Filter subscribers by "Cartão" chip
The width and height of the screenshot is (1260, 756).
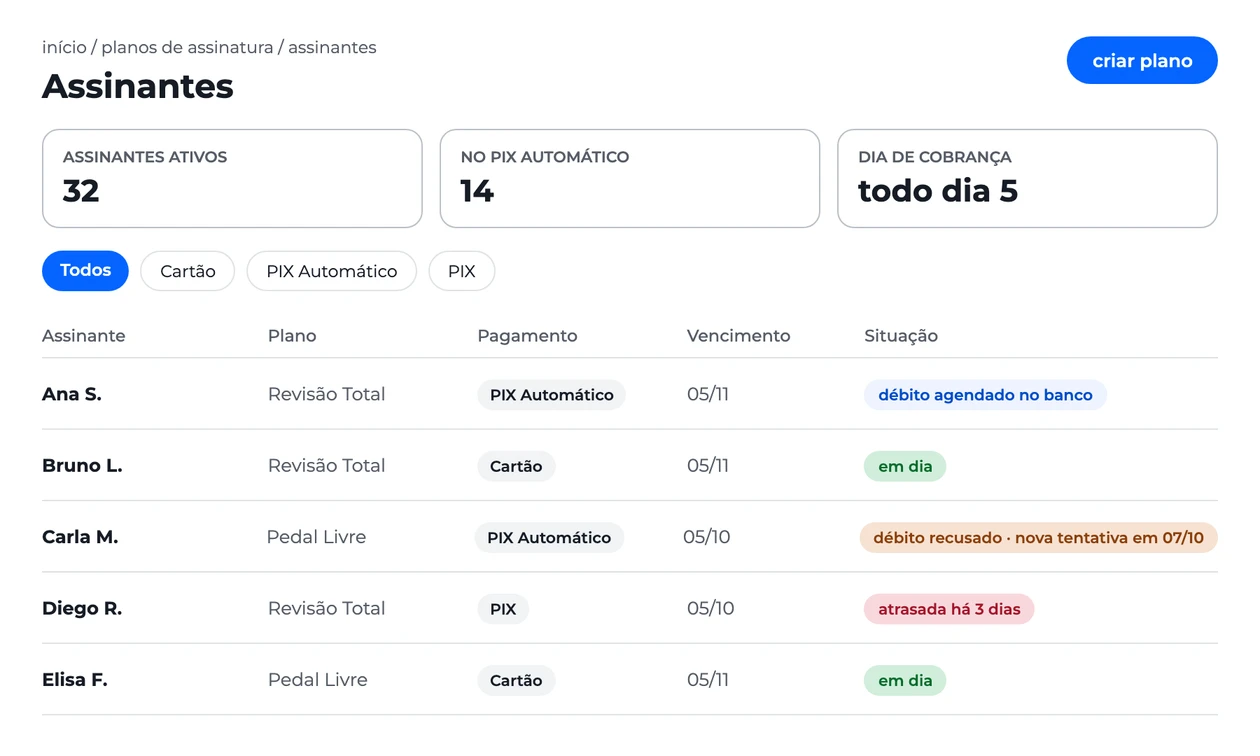coord(188,271)
